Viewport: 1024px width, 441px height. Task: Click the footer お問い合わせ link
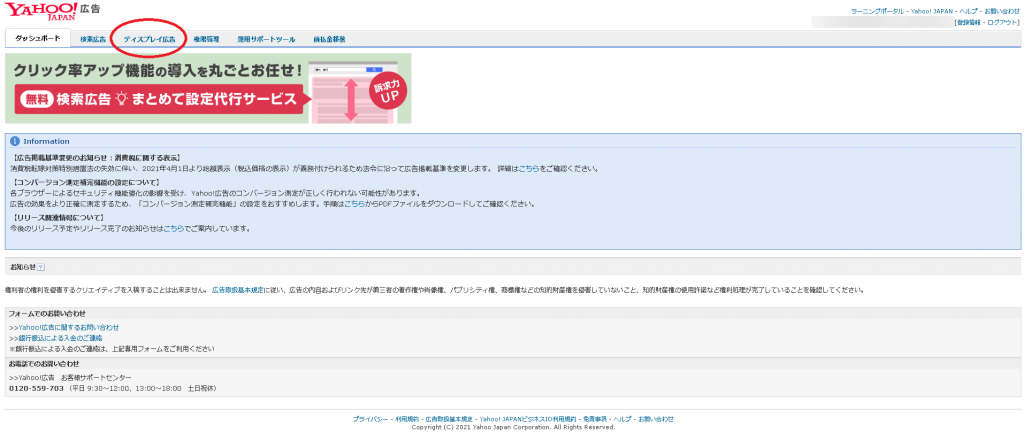656,419
